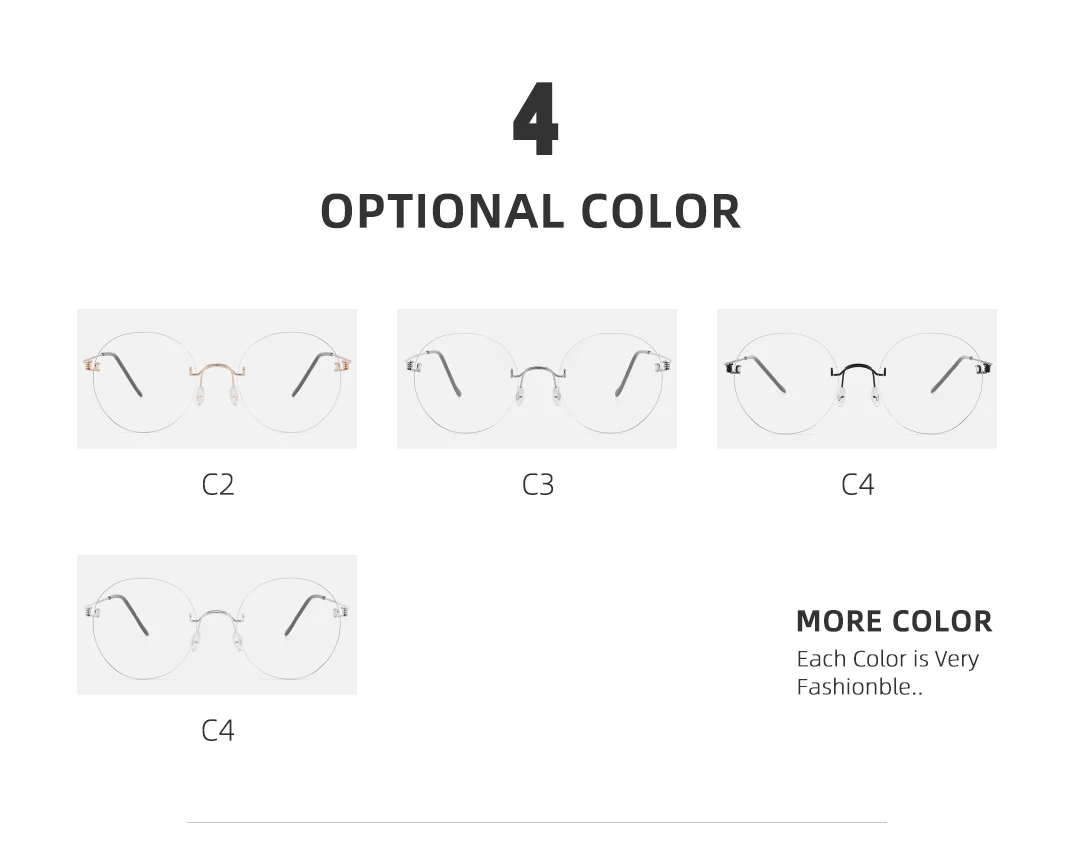Click the gray nose bridge on C3 glasses
The width and height of the screenshot is (1074, 855).
pos(537,372)
